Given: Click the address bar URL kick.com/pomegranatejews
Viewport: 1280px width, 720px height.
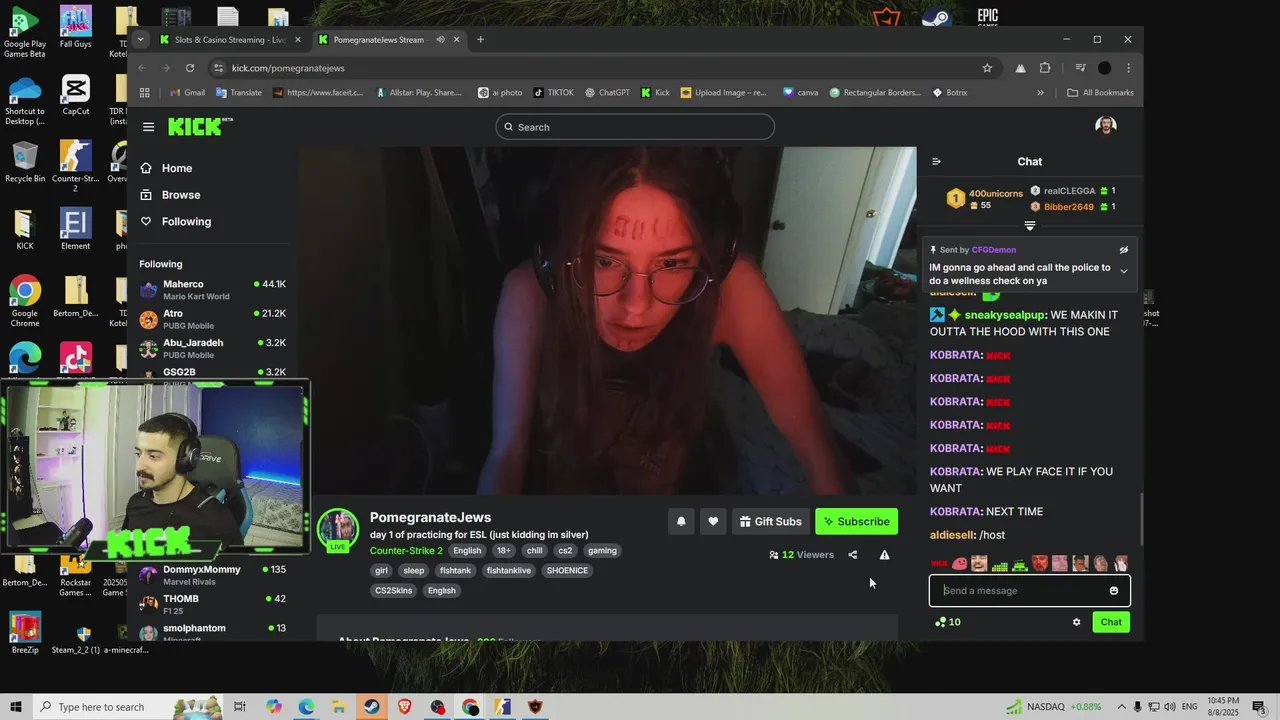Looking at the screenshot, I should 288,68.
